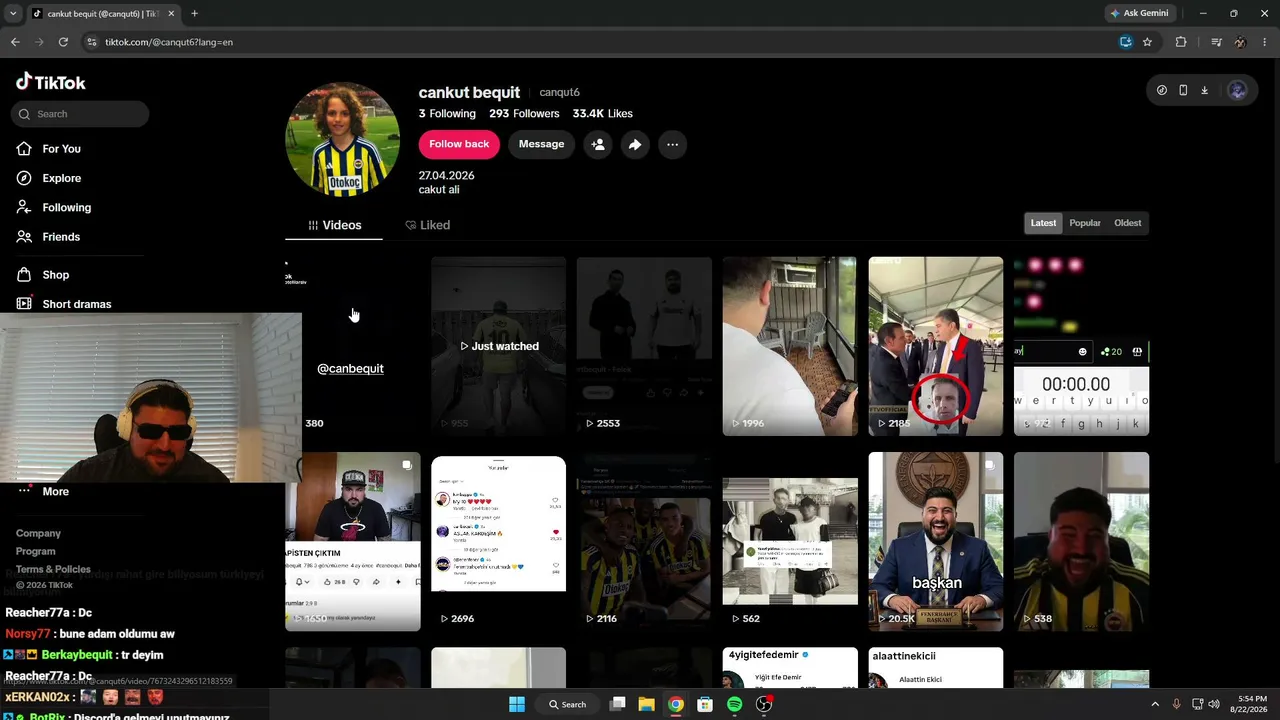Open Chrome's tab search dropdown

pyautogui.click(x=12, y=14)
